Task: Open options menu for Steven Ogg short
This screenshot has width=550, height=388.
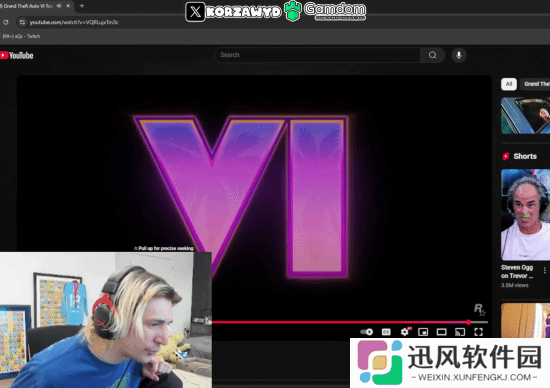Action: (544, 270)
